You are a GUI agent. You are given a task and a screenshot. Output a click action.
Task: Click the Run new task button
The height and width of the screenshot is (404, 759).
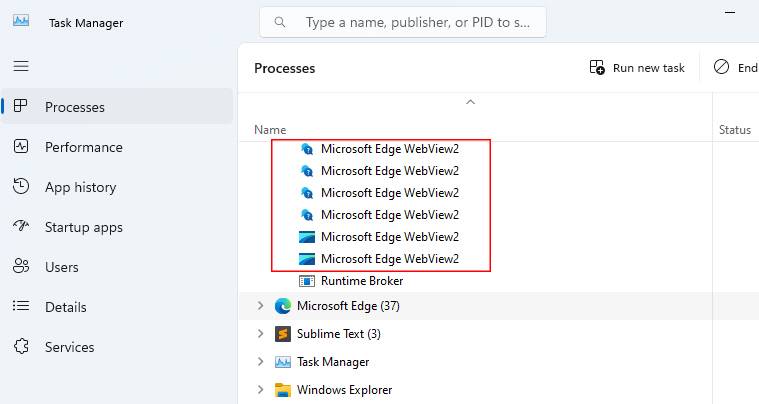point(638,68)
